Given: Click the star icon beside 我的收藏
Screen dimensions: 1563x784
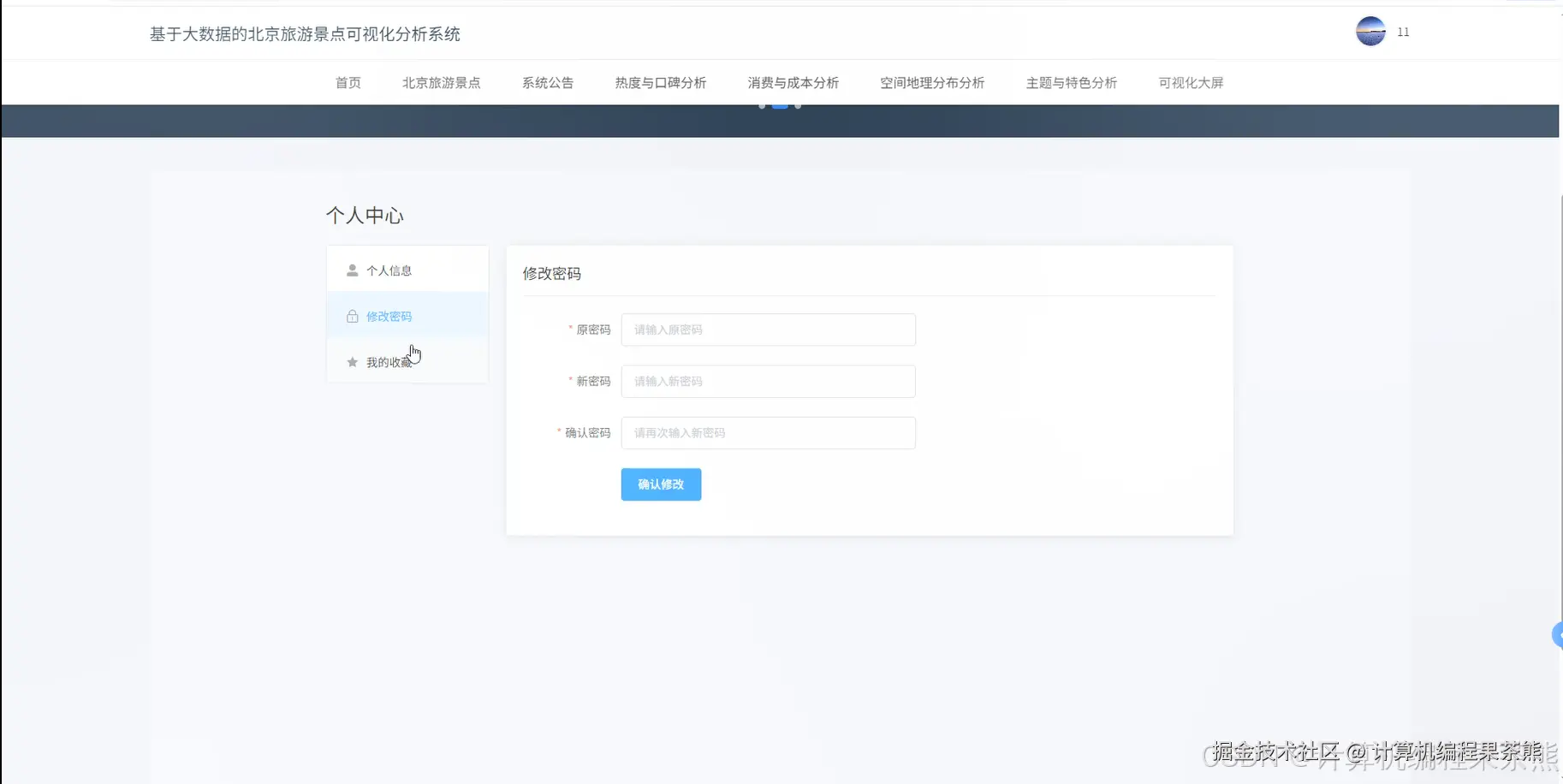Looking at the screenshot, I should click(x=352, y=361).
